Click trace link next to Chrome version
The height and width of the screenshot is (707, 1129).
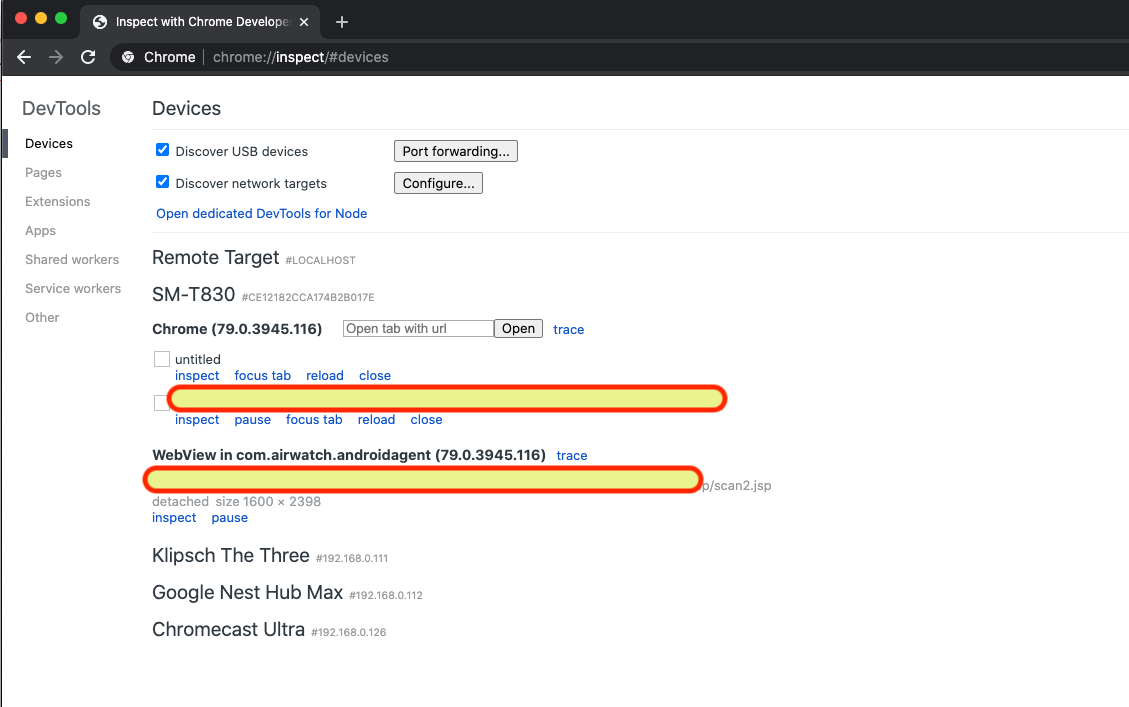pyautogui.click(x=569, y=329)
